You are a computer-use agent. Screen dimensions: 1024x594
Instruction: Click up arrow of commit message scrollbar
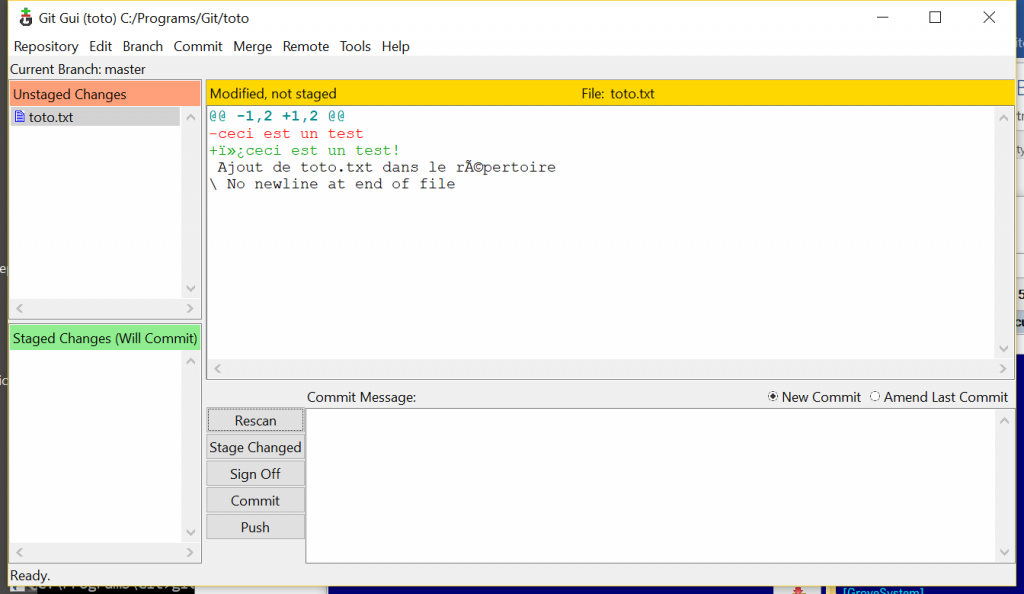tap(1004, 420)
